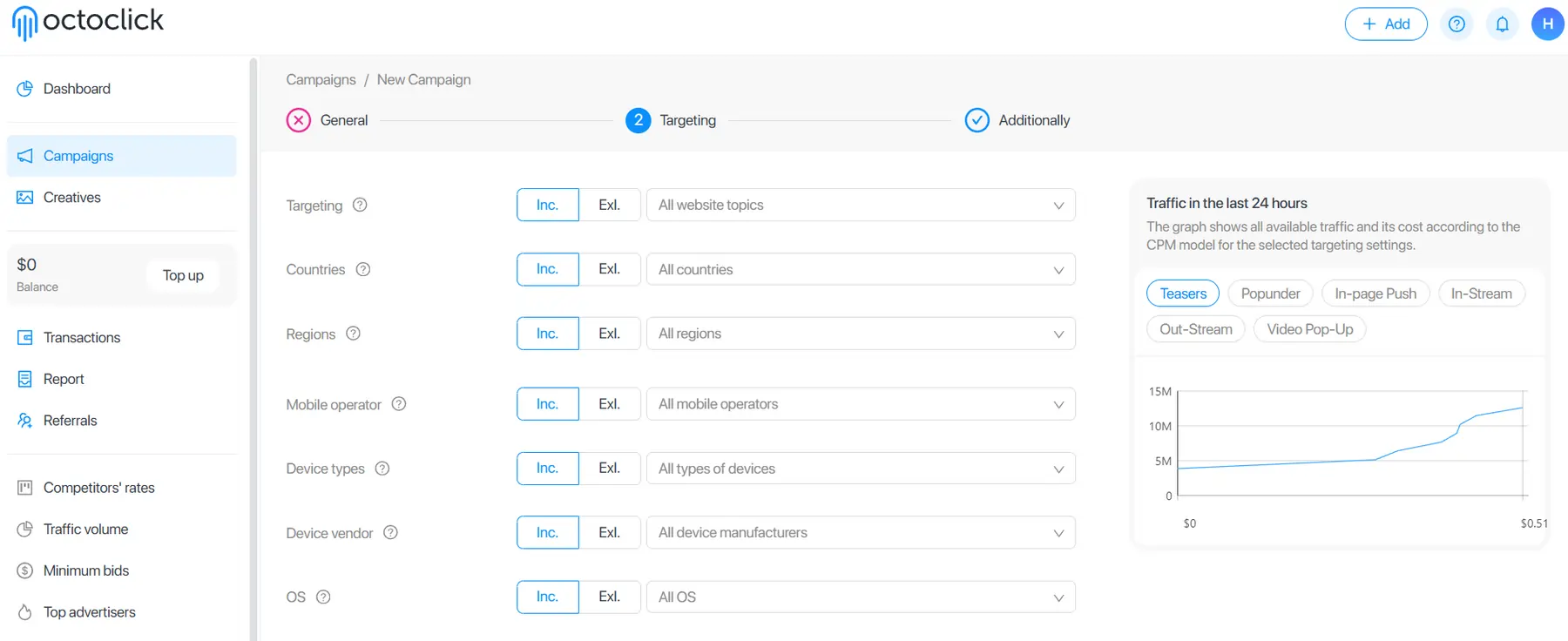Click the Additionally step checkmark icon

977,120
